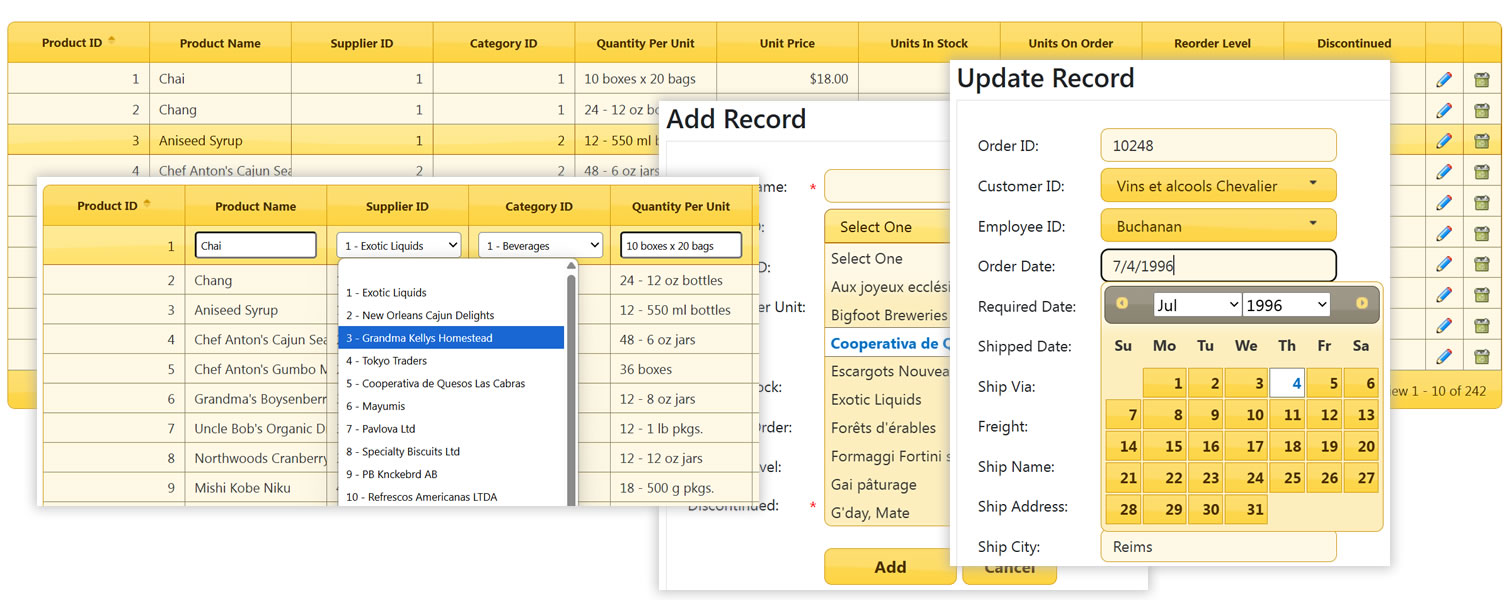1508x600 pixels.
Task: Click the Order ID field showing 10248
Action: coord(1218,145)
